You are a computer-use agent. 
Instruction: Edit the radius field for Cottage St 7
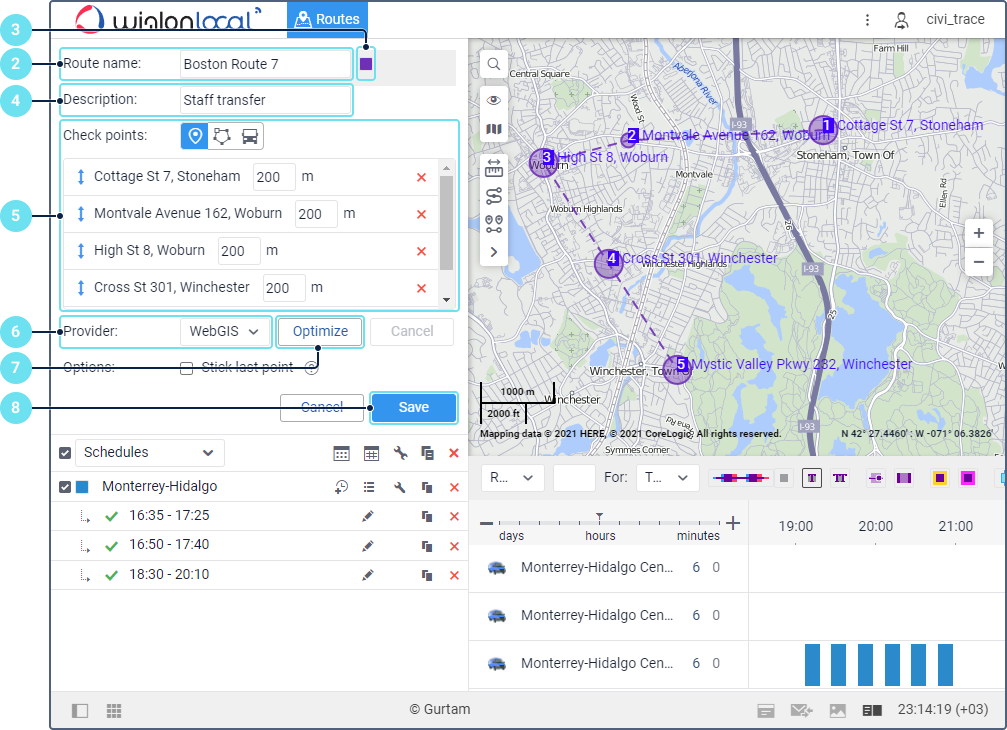coord(274,177)
